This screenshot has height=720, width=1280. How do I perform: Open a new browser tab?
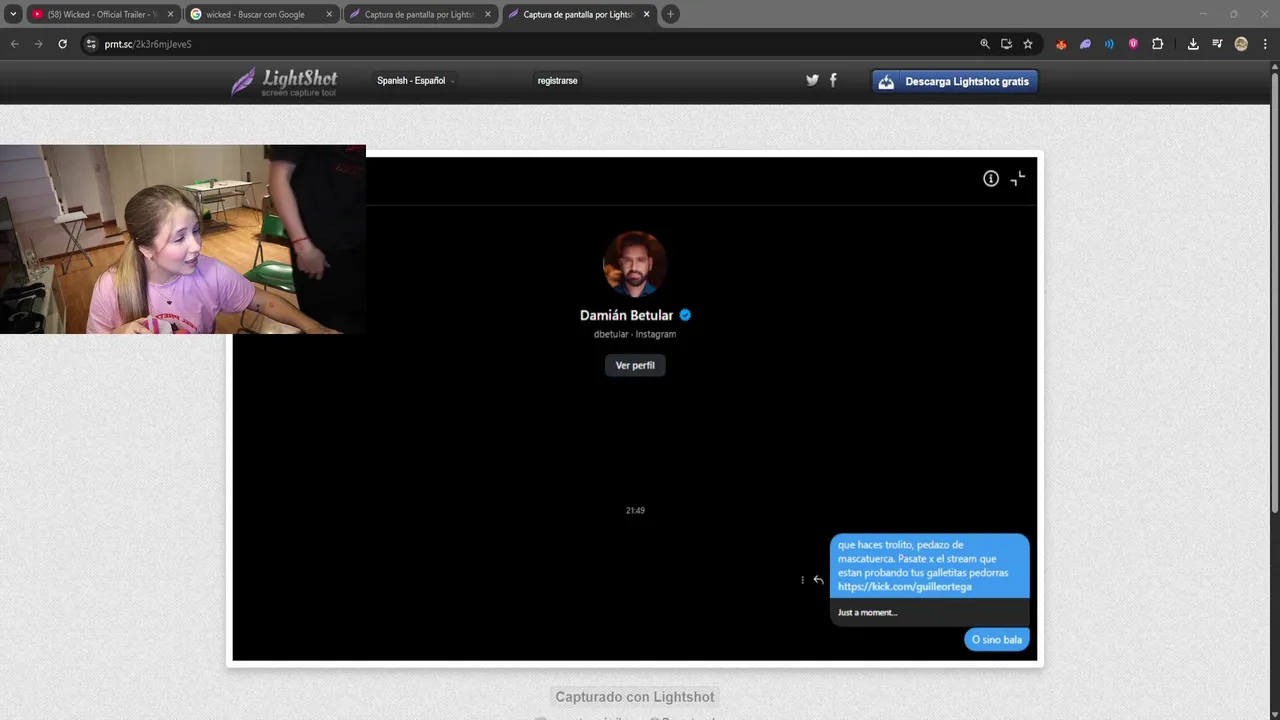[671, 14]
